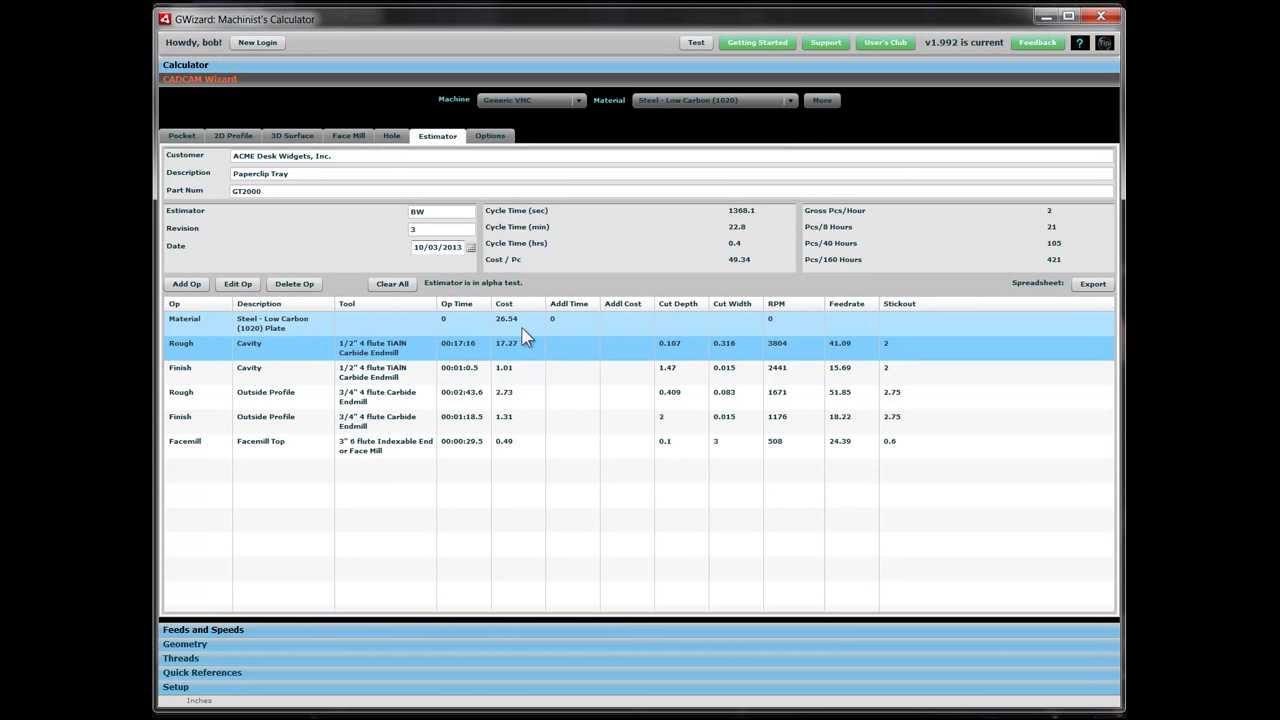This screenshot has height=720, width=1280.
Task: Select the Facemill Top operation row
Action: click(x=639, y=446)
